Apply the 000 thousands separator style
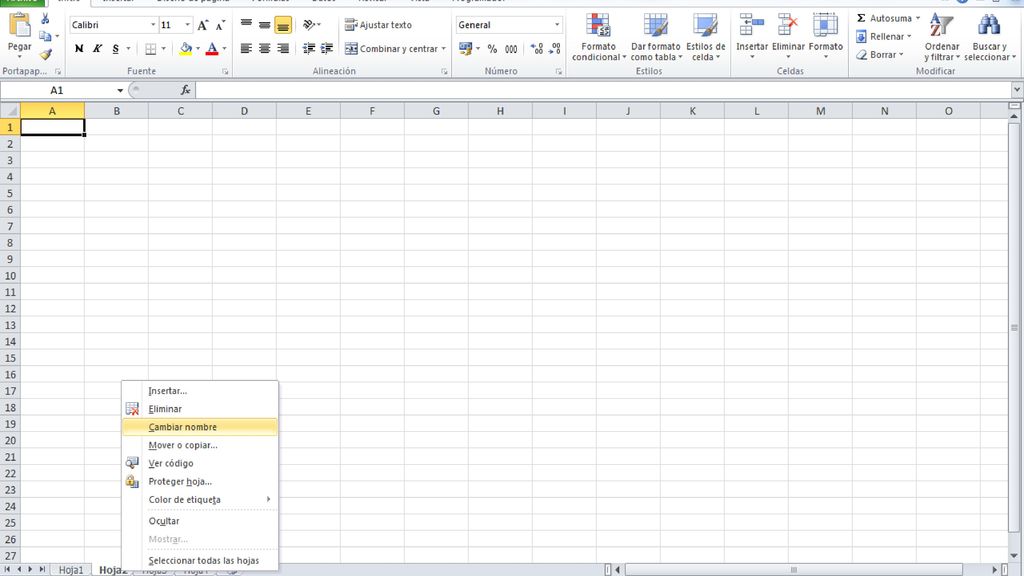The width and height of the screenshot is (1024, 576). pyautogui.click(x=511, y=49)
